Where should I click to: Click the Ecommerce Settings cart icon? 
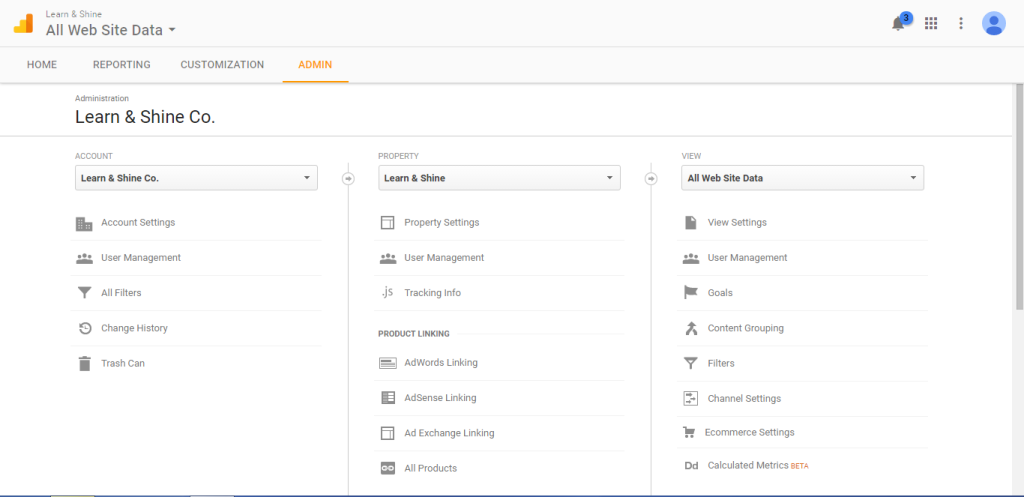[689, 432]
